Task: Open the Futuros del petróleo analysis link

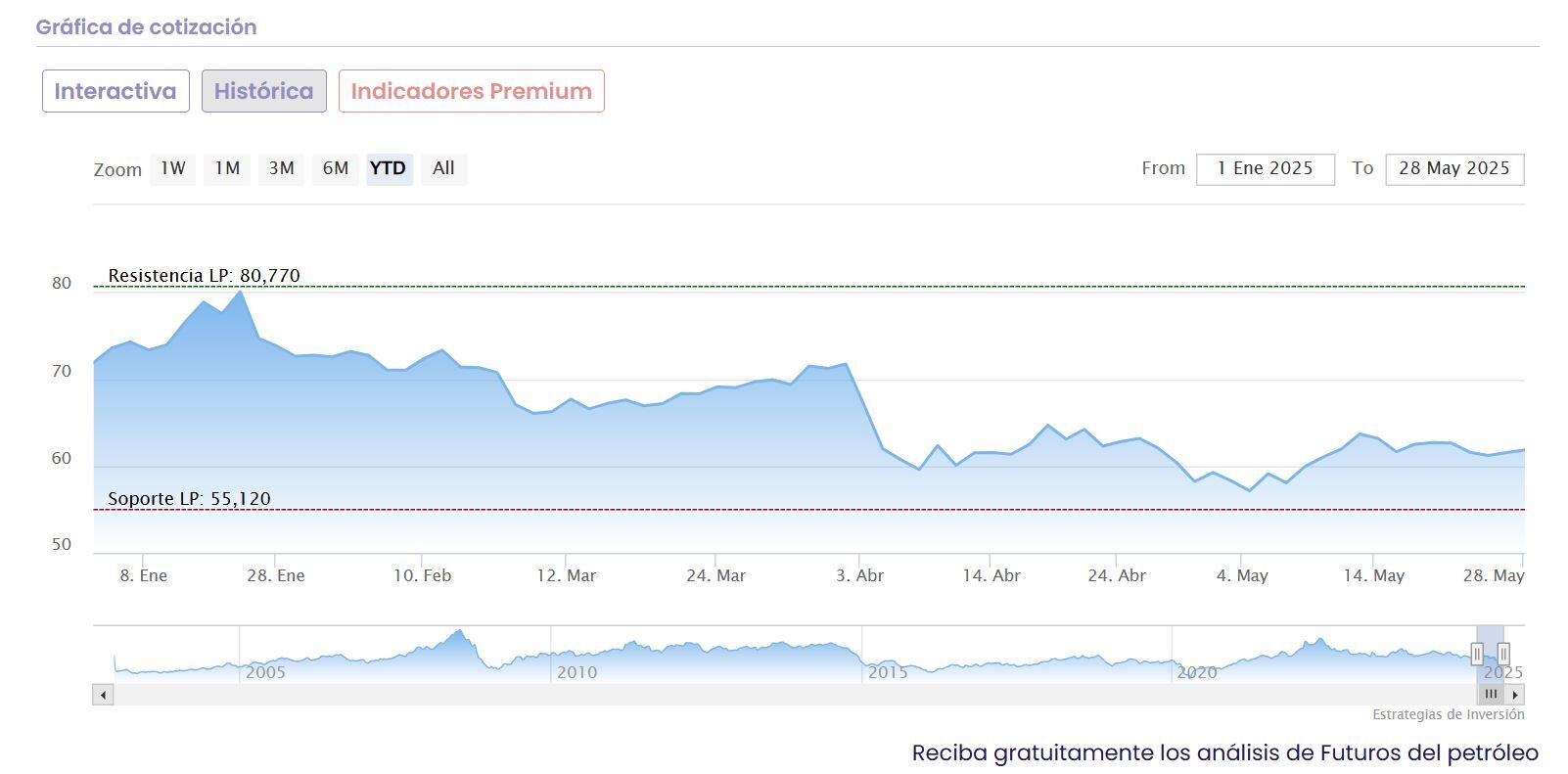Action: click(x=1224, y=752)
